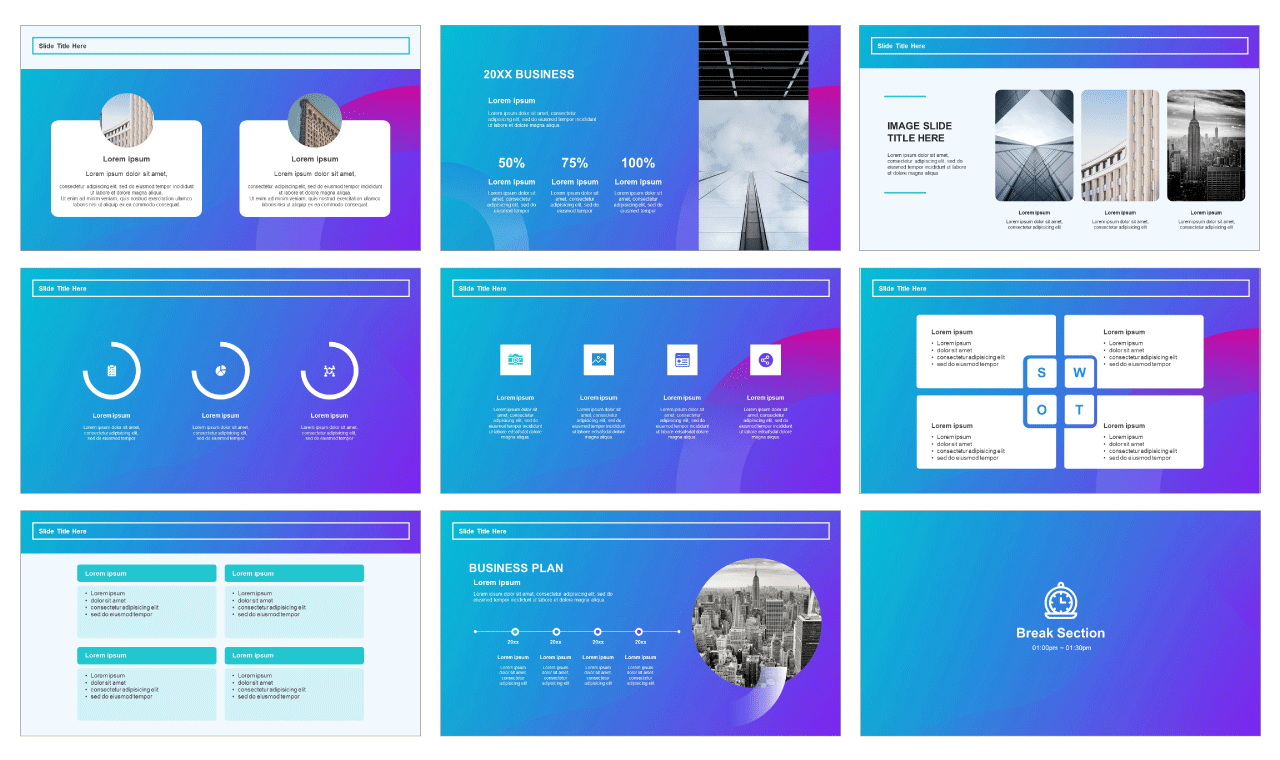The height and width of the screenshot is (760, 1280).
Task: Click the title box on the image slide
Action: [x=1060, y=46]
